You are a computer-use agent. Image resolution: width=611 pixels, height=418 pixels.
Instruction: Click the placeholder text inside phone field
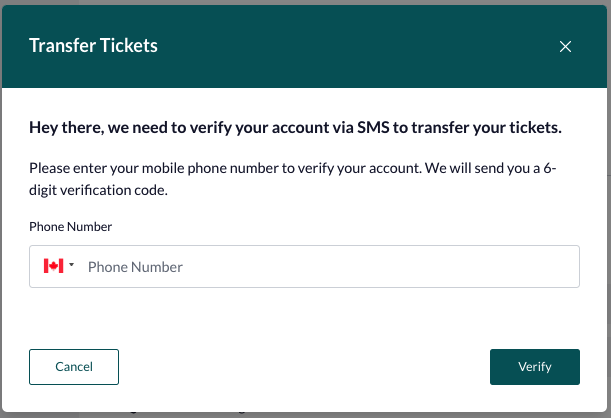tap(135, 267)
